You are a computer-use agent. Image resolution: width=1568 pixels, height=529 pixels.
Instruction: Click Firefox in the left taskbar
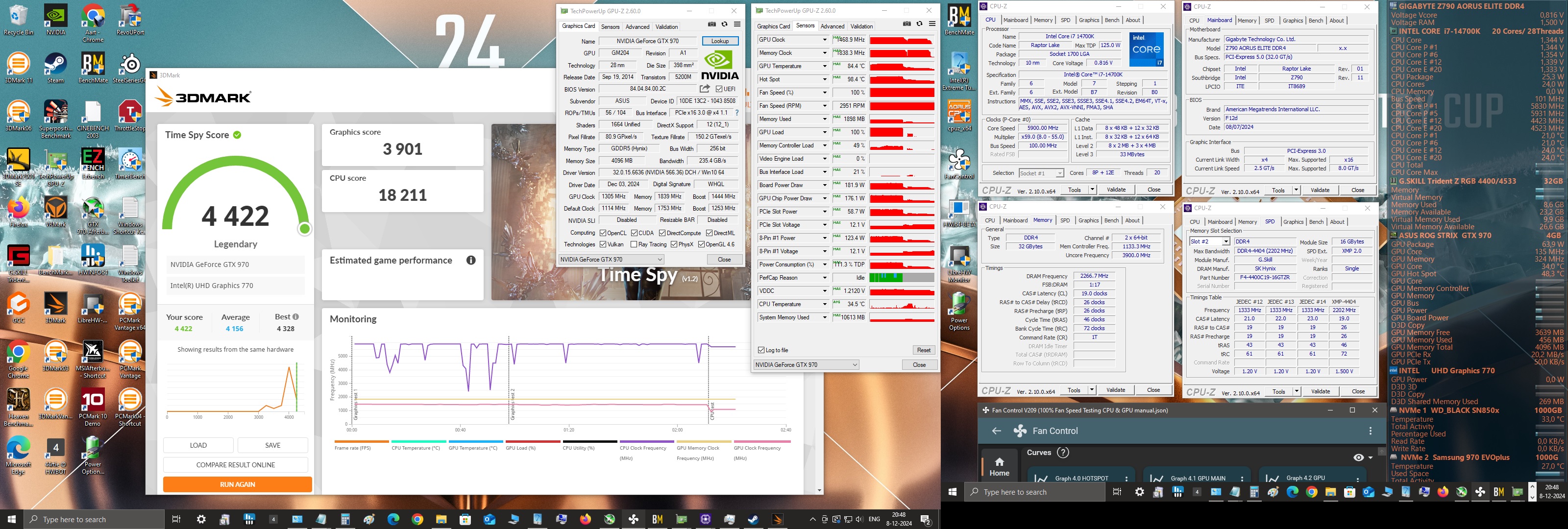[585, 519]
